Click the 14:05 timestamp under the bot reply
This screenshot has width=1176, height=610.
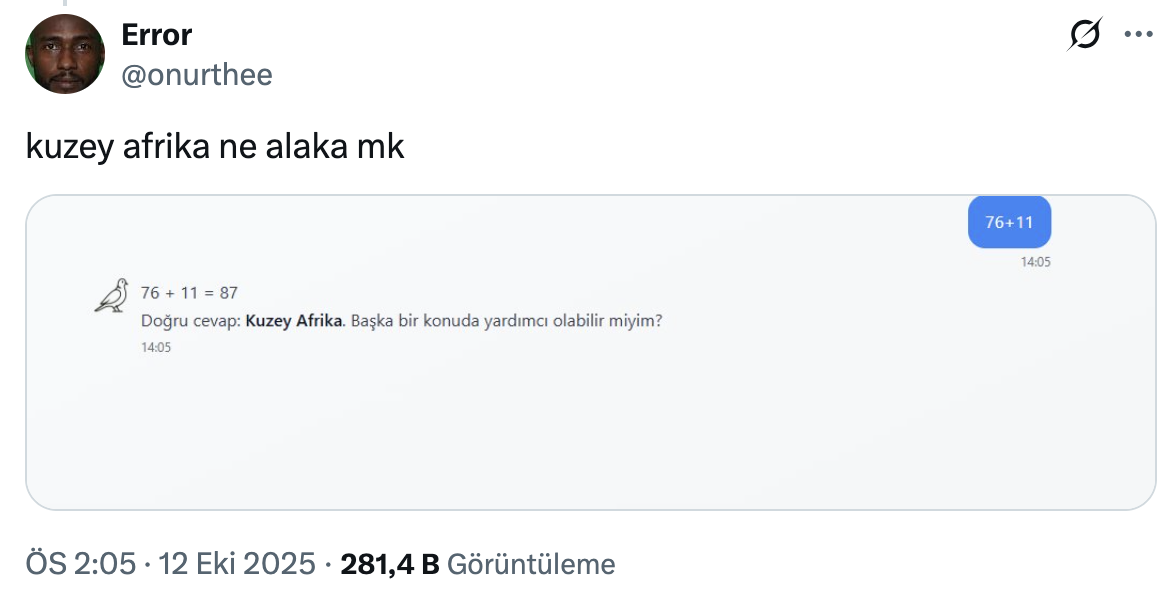156,347
